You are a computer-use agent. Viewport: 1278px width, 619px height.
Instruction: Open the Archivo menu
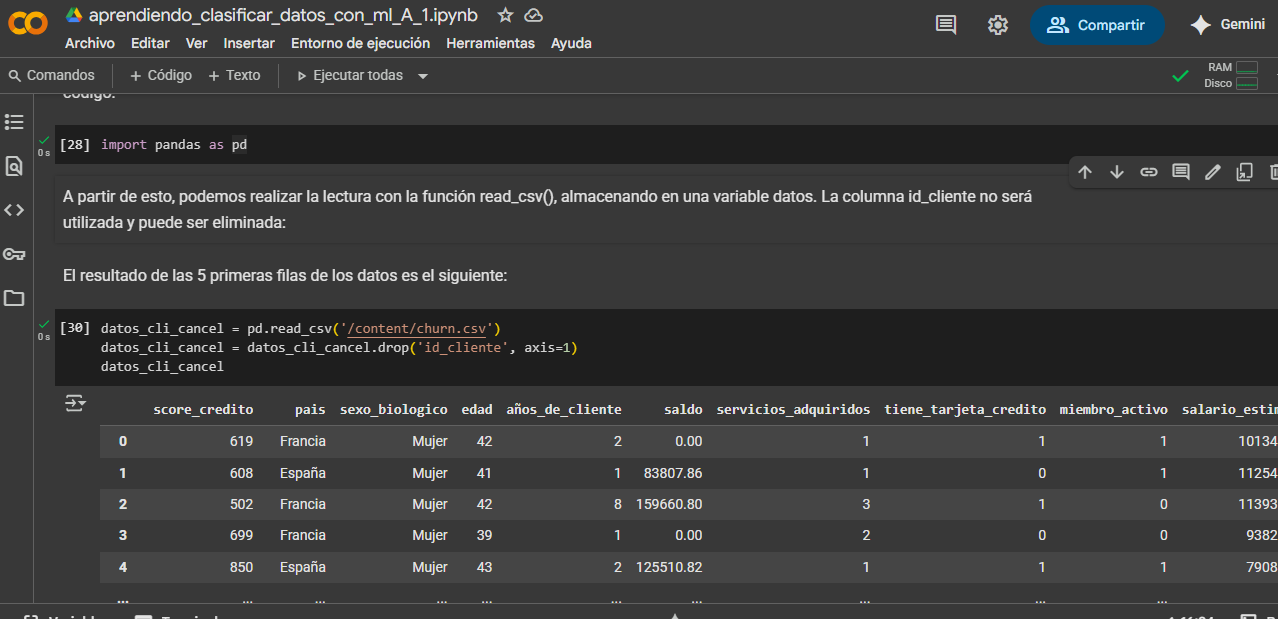(90, 43)
